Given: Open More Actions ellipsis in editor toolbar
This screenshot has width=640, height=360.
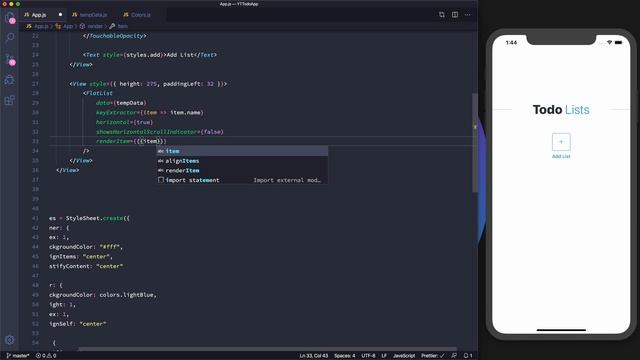Looking at the screenshot, I should click(x=468, y=15).
